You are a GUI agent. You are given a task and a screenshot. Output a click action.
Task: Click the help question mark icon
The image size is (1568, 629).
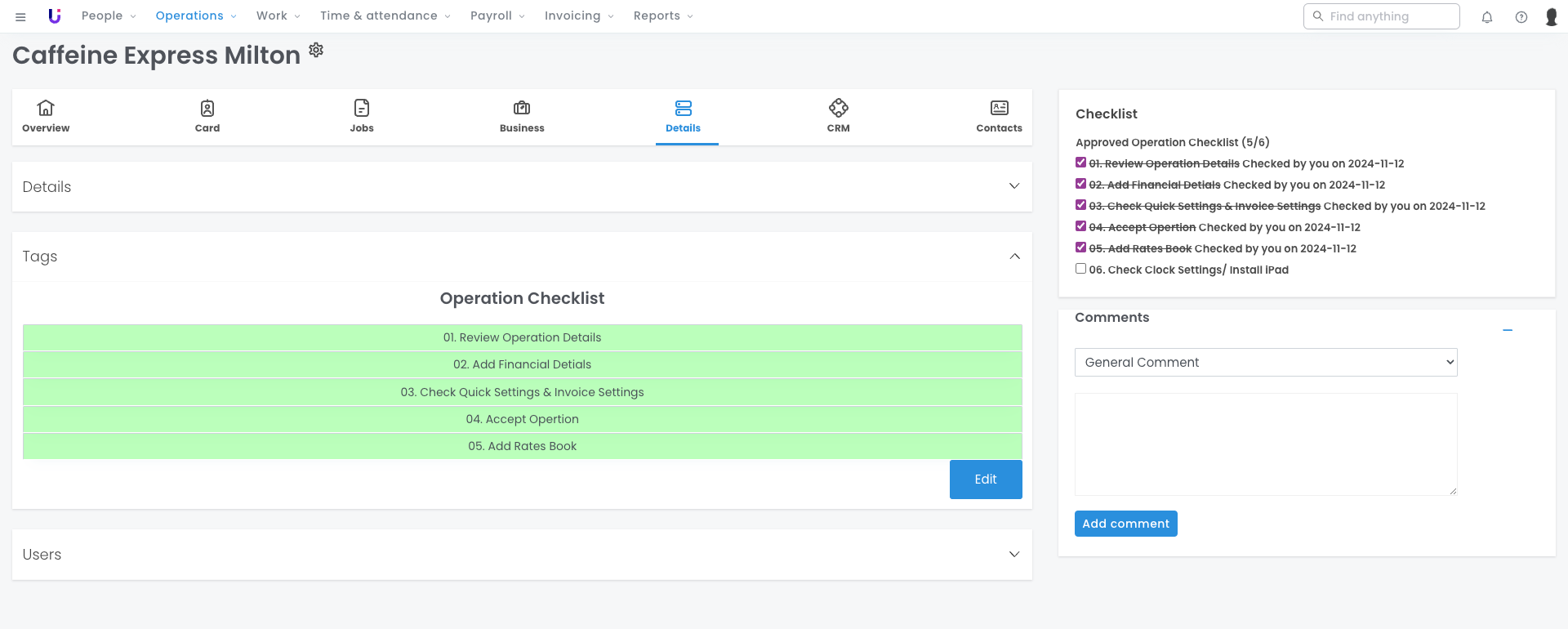(1521, 16)
